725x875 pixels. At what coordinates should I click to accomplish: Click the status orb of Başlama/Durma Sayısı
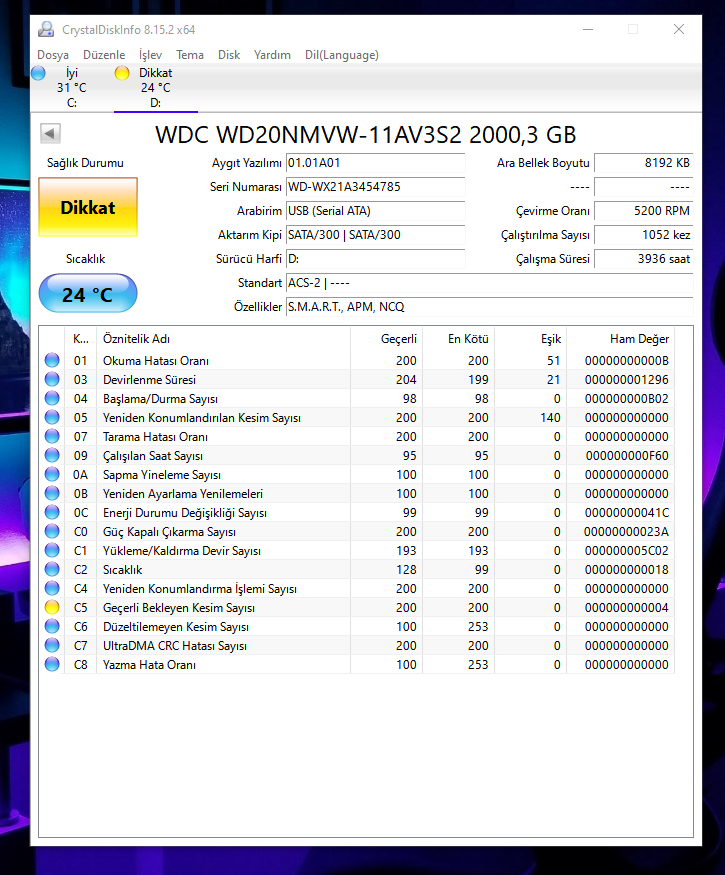click(52, 398)
